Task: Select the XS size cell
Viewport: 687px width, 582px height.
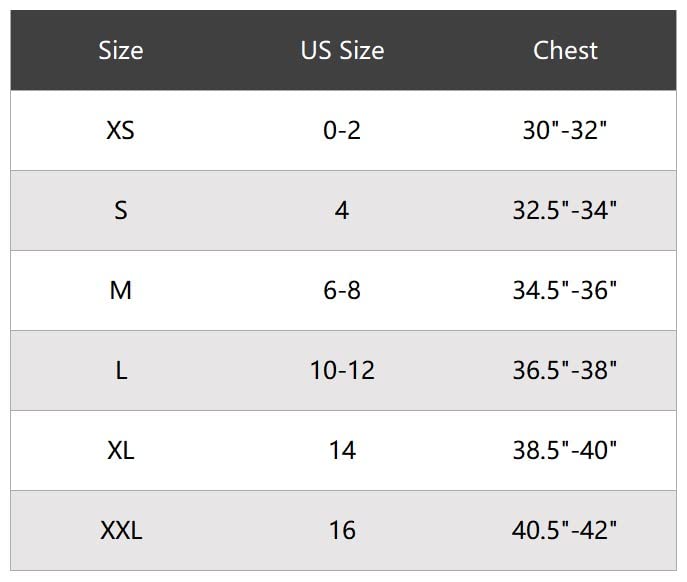Action: [121, 131]
